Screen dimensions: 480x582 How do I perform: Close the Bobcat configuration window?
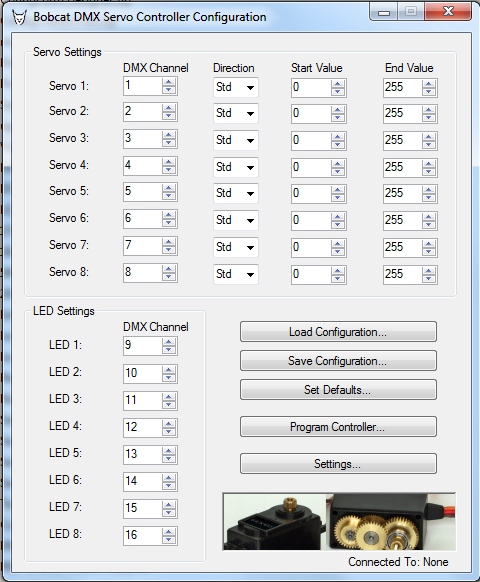tap(448, 12)
